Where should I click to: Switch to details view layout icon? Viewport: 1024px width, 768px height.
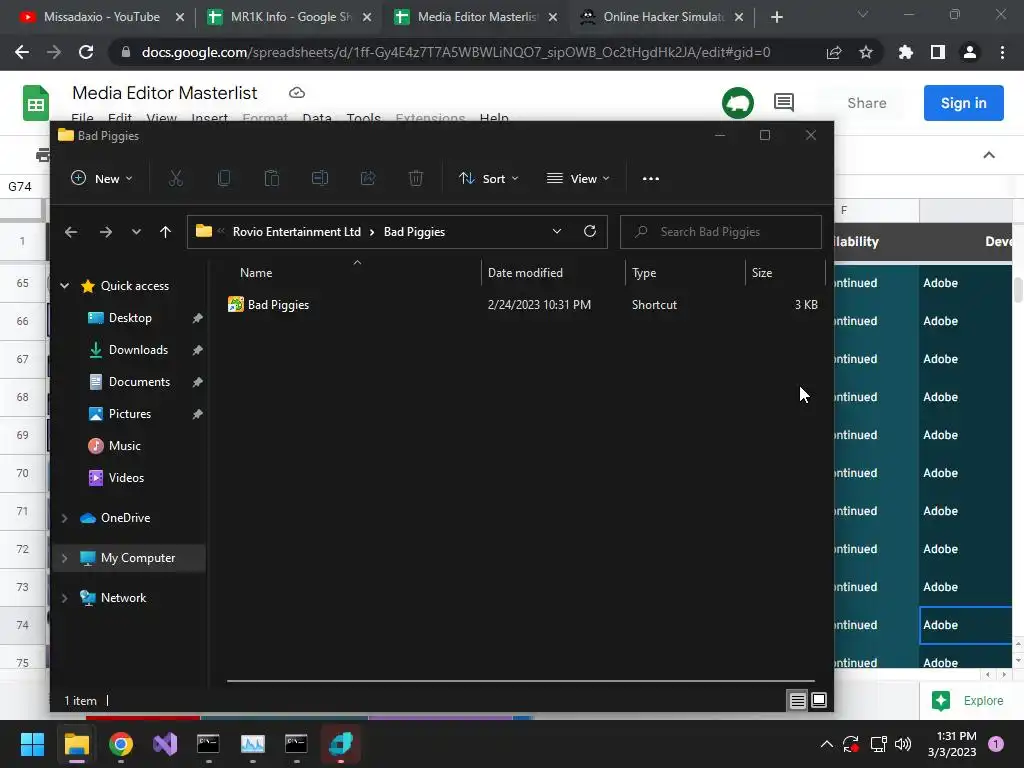tap(797, 701)
